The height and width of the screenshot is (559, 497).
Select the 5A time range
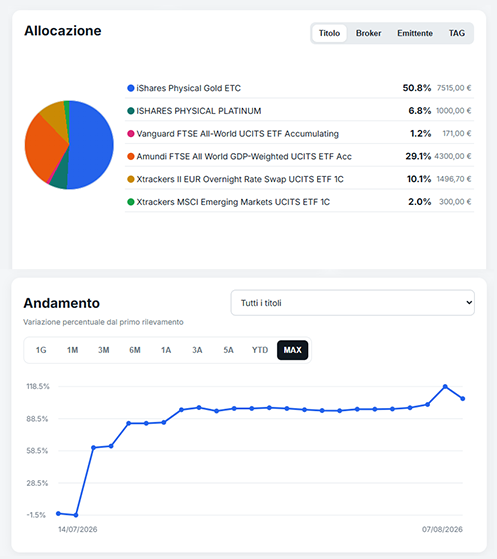coord(229,350)
